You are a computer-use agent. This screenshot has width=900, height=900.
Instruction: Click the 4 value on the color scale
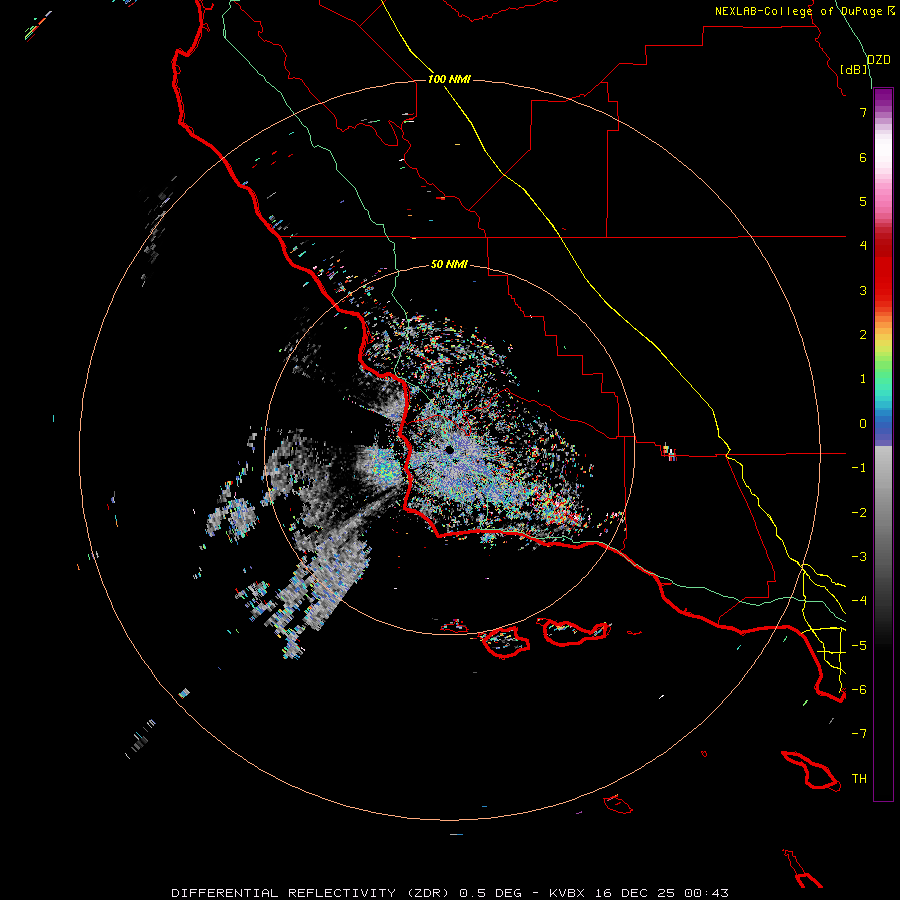[x=863, y=246]
